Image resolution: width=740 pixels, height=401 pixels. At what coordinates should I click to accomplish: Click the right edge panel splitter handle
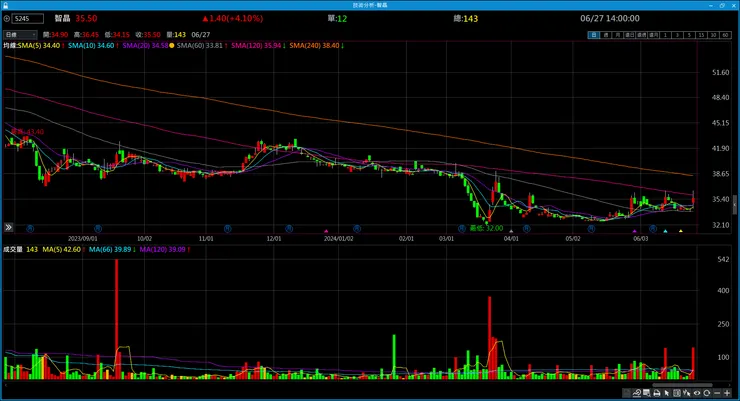click(734, 205)
